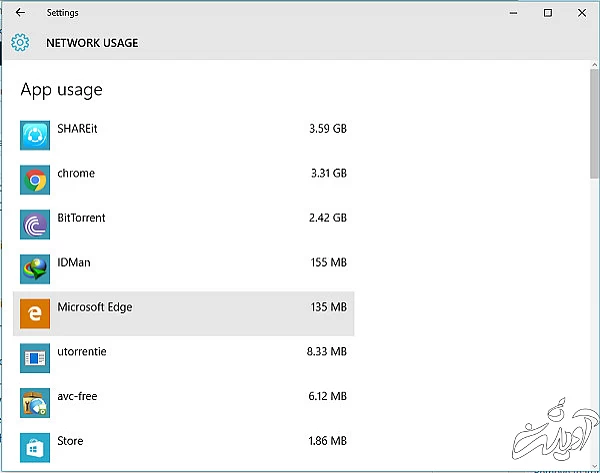
Task: Click the chrome browser icon
Action: [x=35, y=180]
